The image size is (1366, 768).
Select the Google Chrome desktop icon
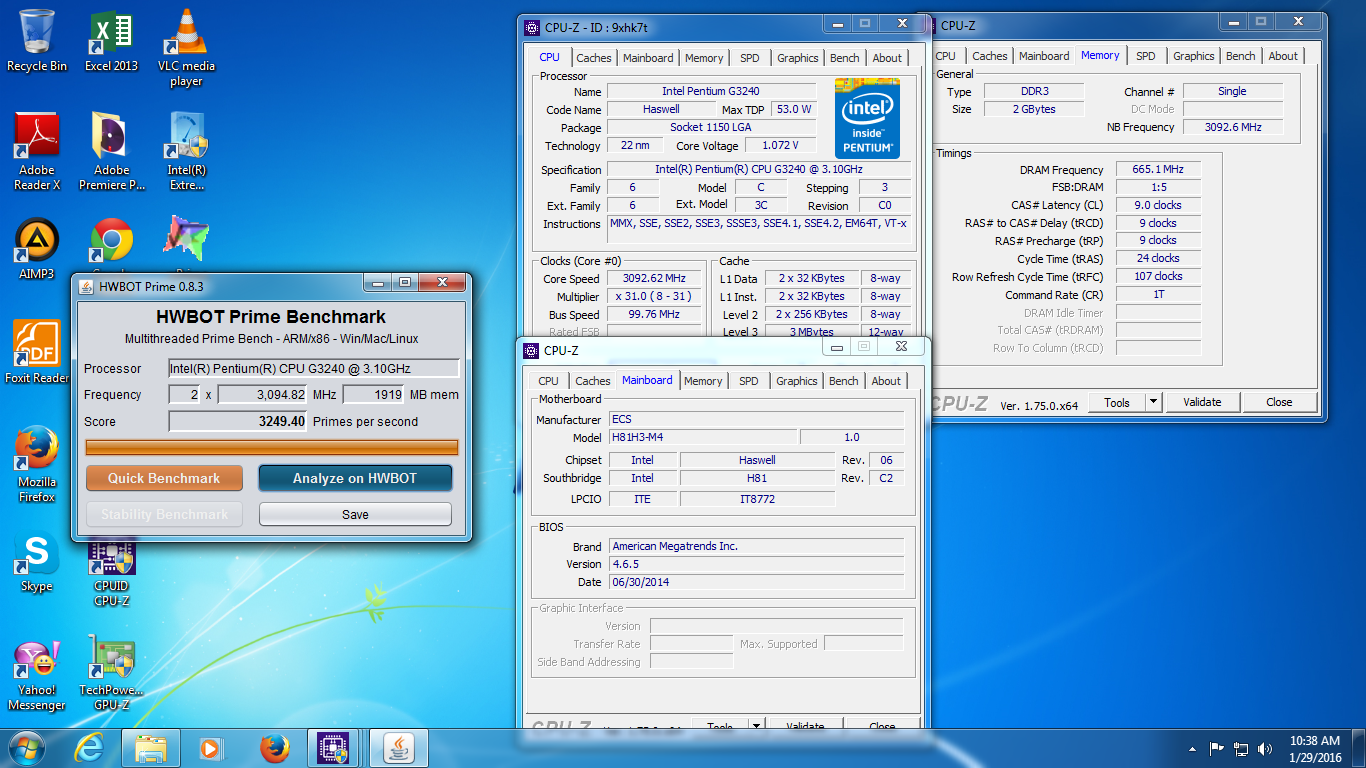click(x=111, y=241)
